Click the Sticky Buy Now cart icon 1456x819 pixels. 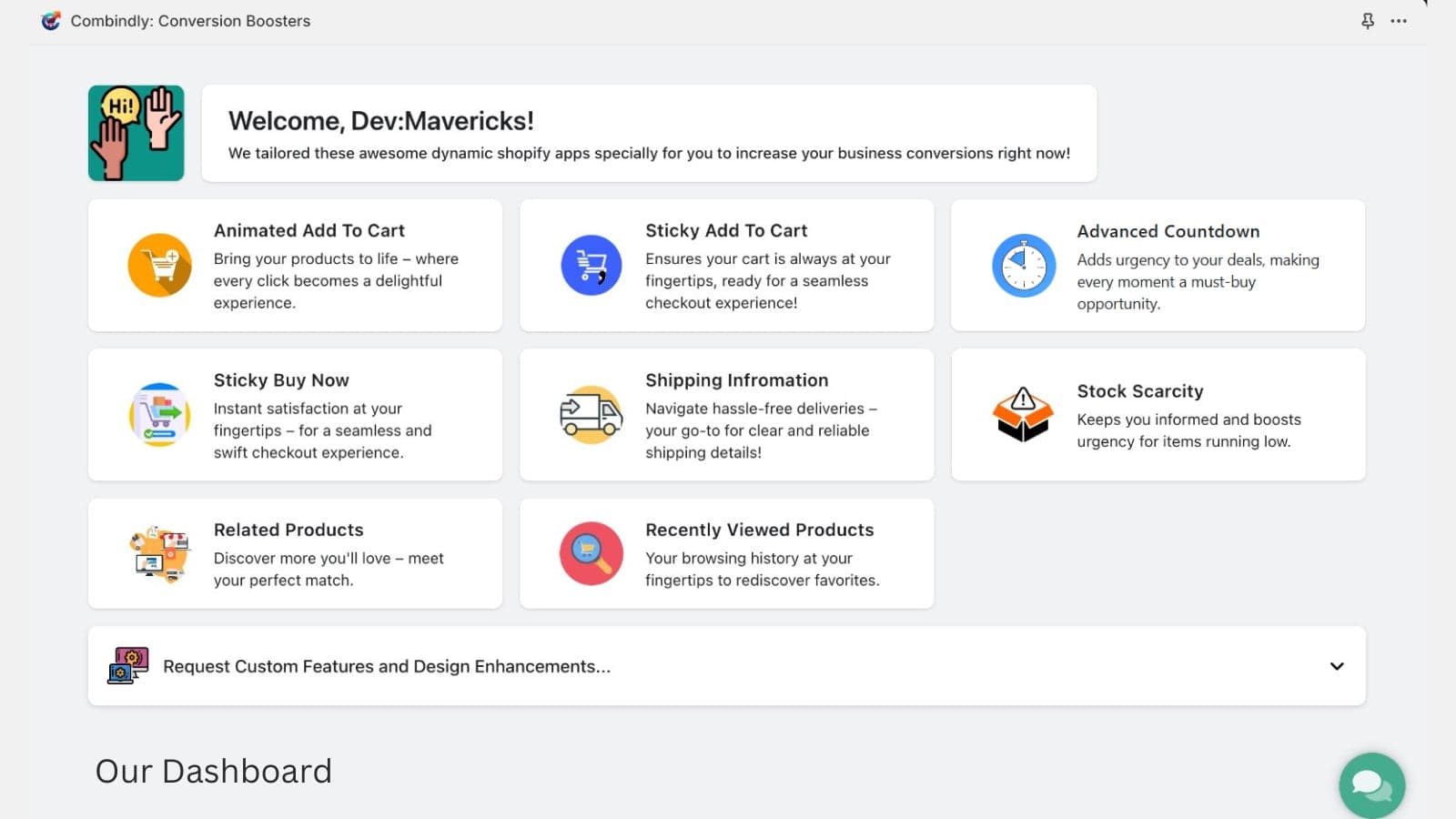click(159, 415)
